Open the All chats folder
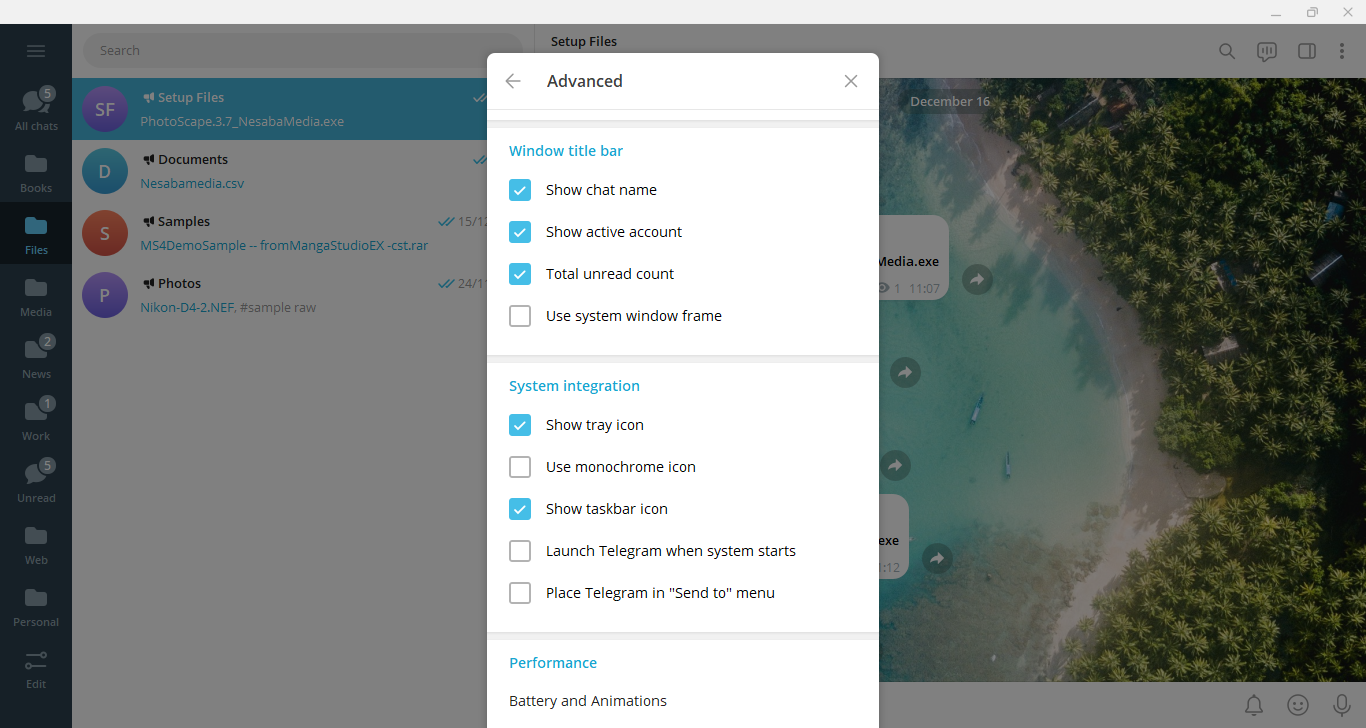 [x=36, y=109]
